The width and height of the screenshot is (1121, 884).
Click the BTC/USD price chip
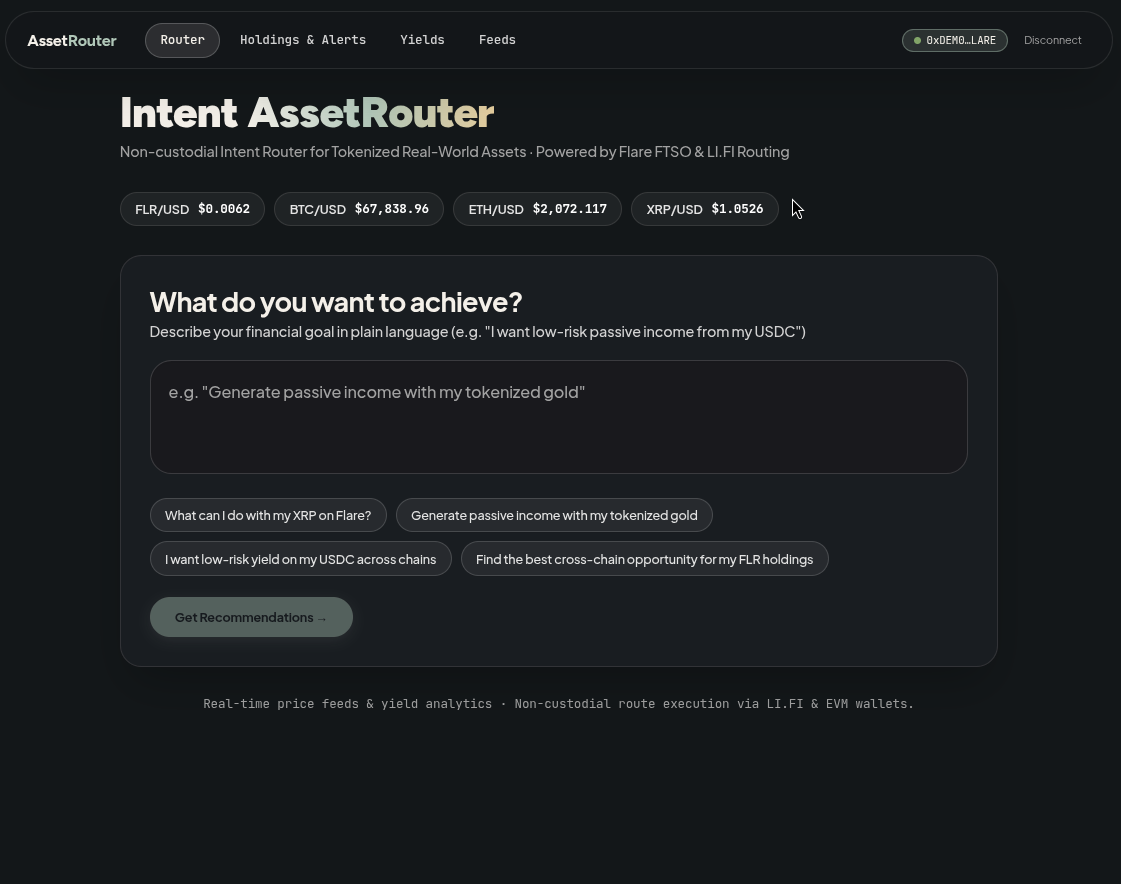[x=359, y=209]
